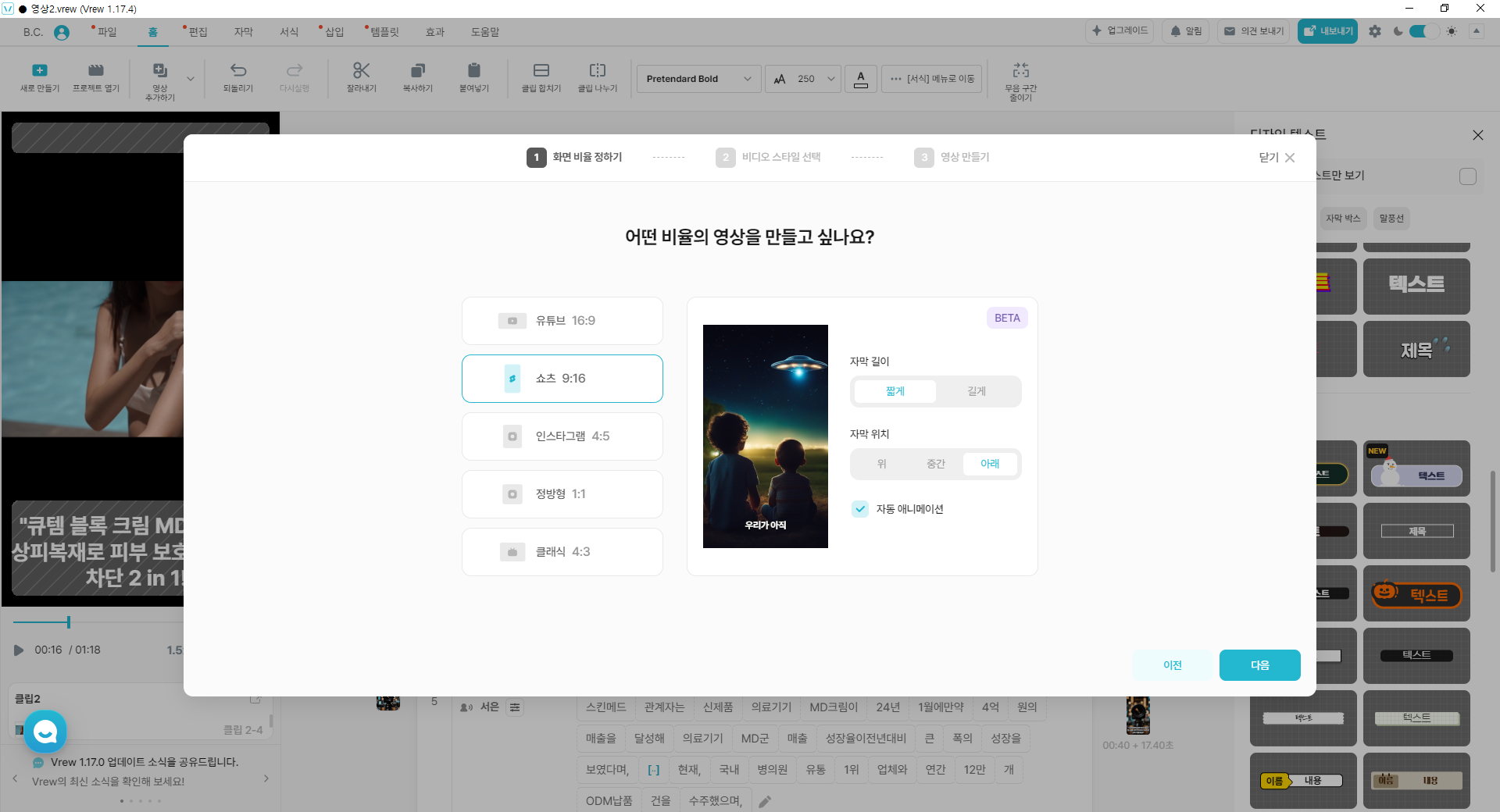Image resolution: width=1500 pixels, height=812 pixels.
Task: Open the 템플릿 menu
Action: tap(384, 32)
